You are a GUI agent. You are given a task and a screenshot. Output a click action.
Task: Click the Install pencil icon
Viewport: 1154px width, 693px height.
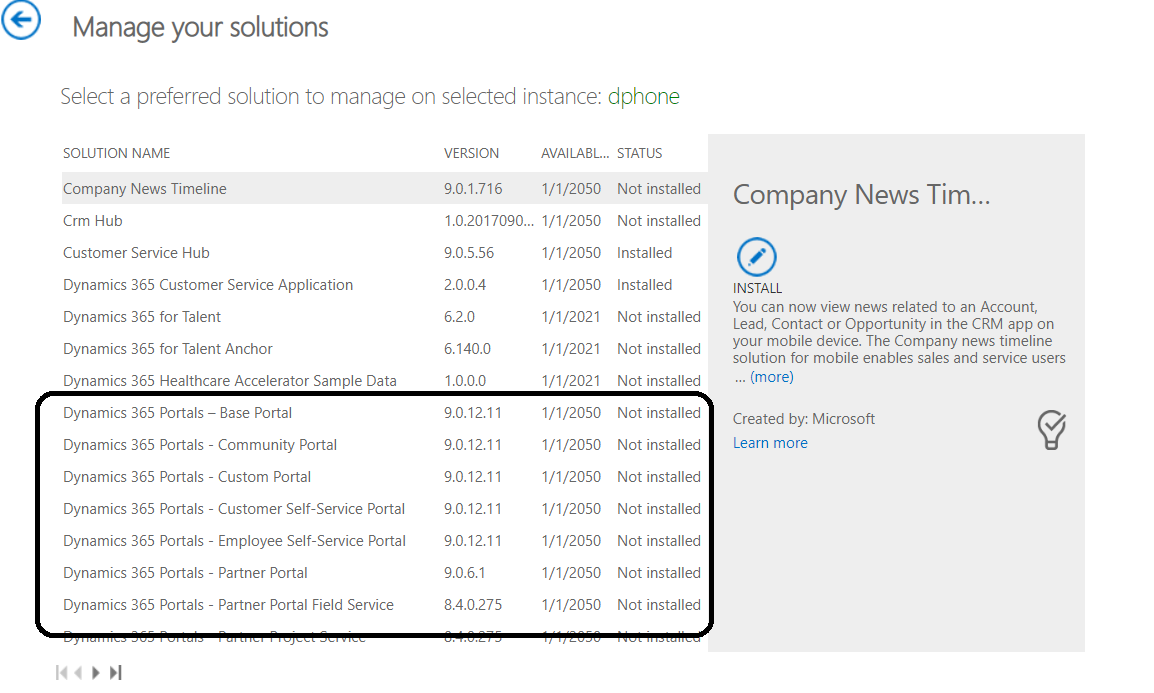pos(757,257)
